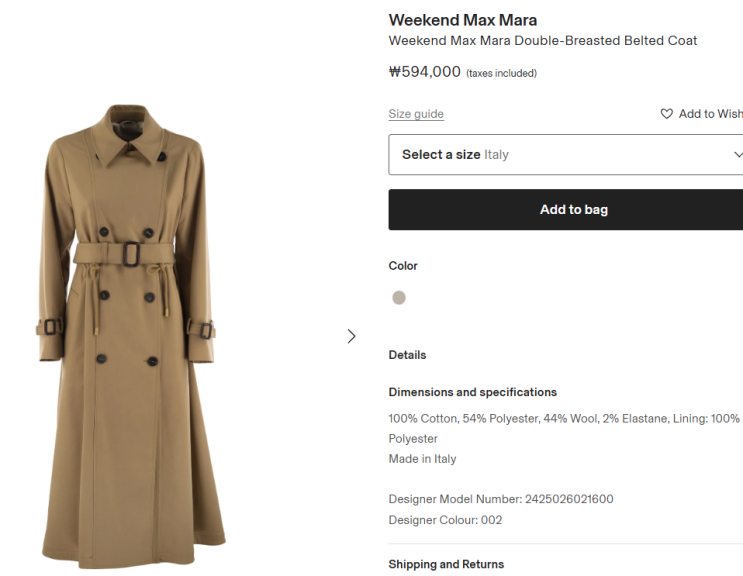This screenshot has width=743, height=576.
Task: Click the Double-Breasted Belted Coat product name
Action: coord(542,41)
